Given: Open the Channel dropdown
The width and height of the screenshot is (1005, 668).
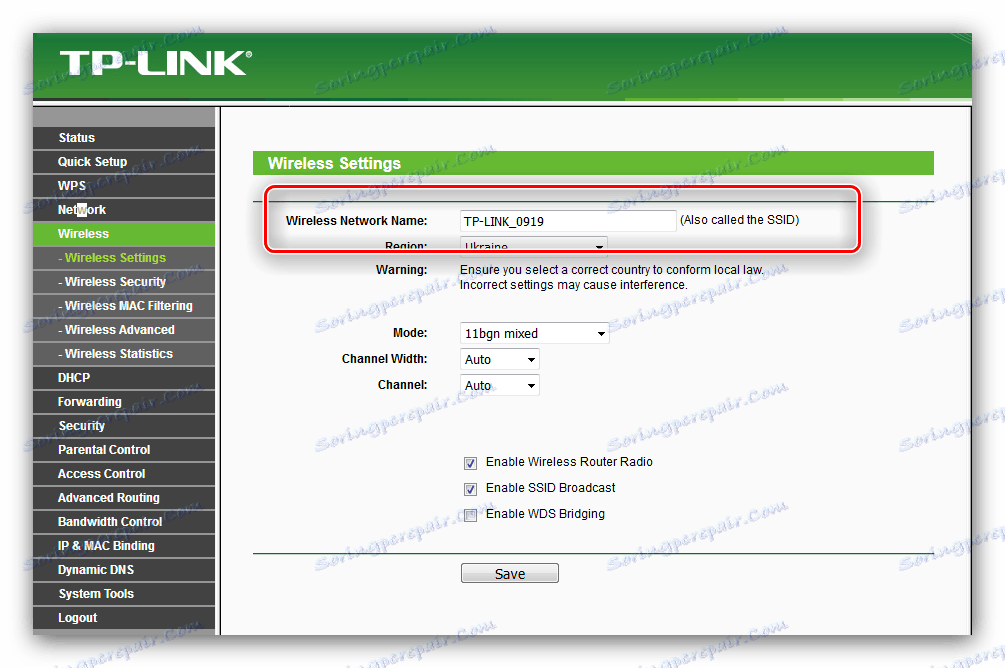Looking at the screenshot, I should (500, 385).
